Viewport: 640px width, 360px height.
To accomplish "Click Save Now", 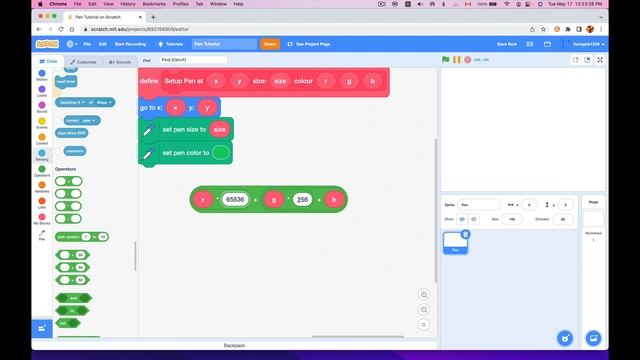I will [x=507, y=44].
